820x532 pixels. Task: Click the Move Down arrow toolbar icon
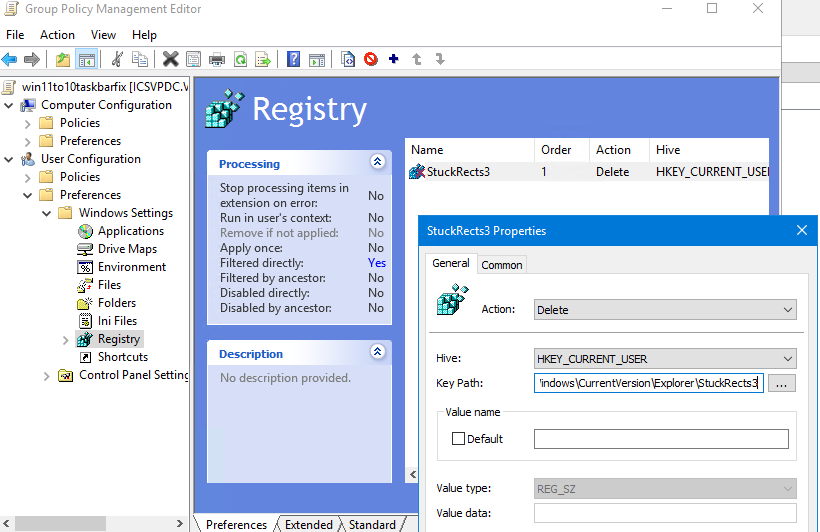(x=440, y=59)
